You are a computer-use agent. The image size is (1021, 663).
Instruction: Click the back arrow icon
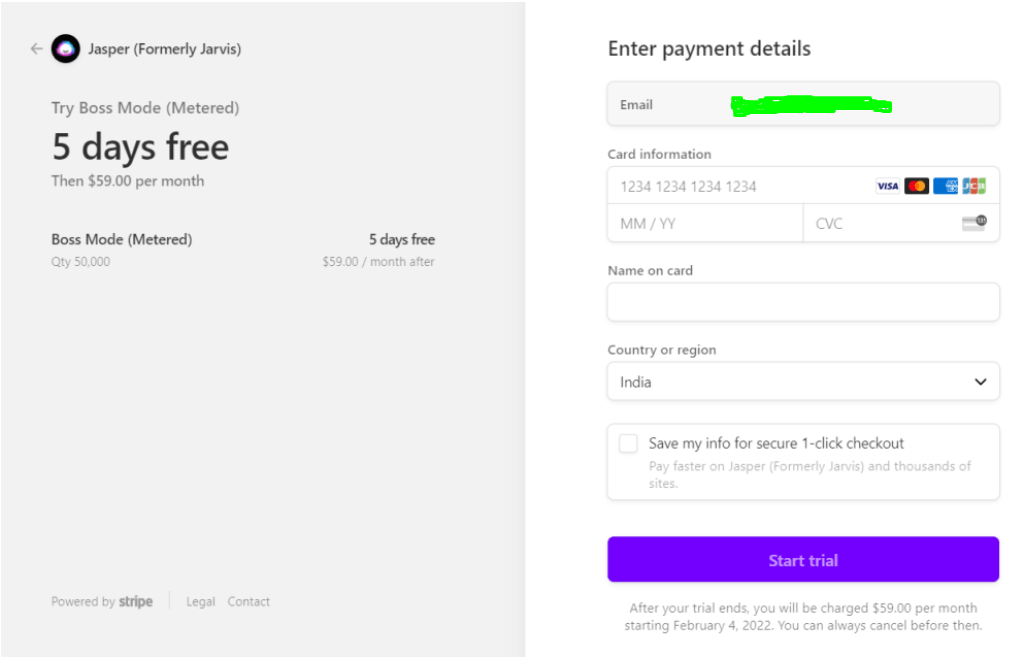(x=36, y=49)
